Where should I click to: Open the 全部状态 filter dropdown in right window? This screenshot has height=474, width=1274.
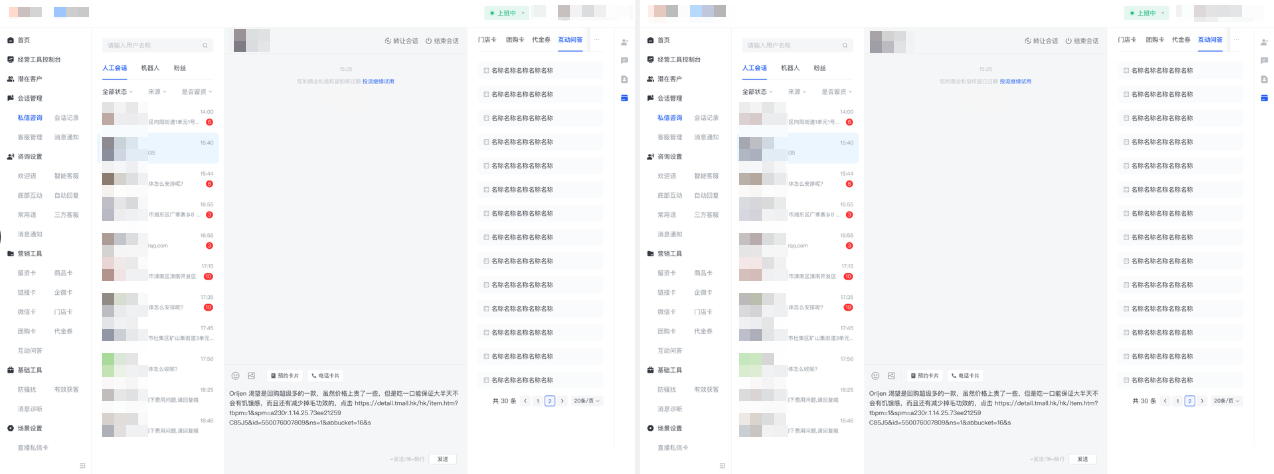(x=757, y=91)
